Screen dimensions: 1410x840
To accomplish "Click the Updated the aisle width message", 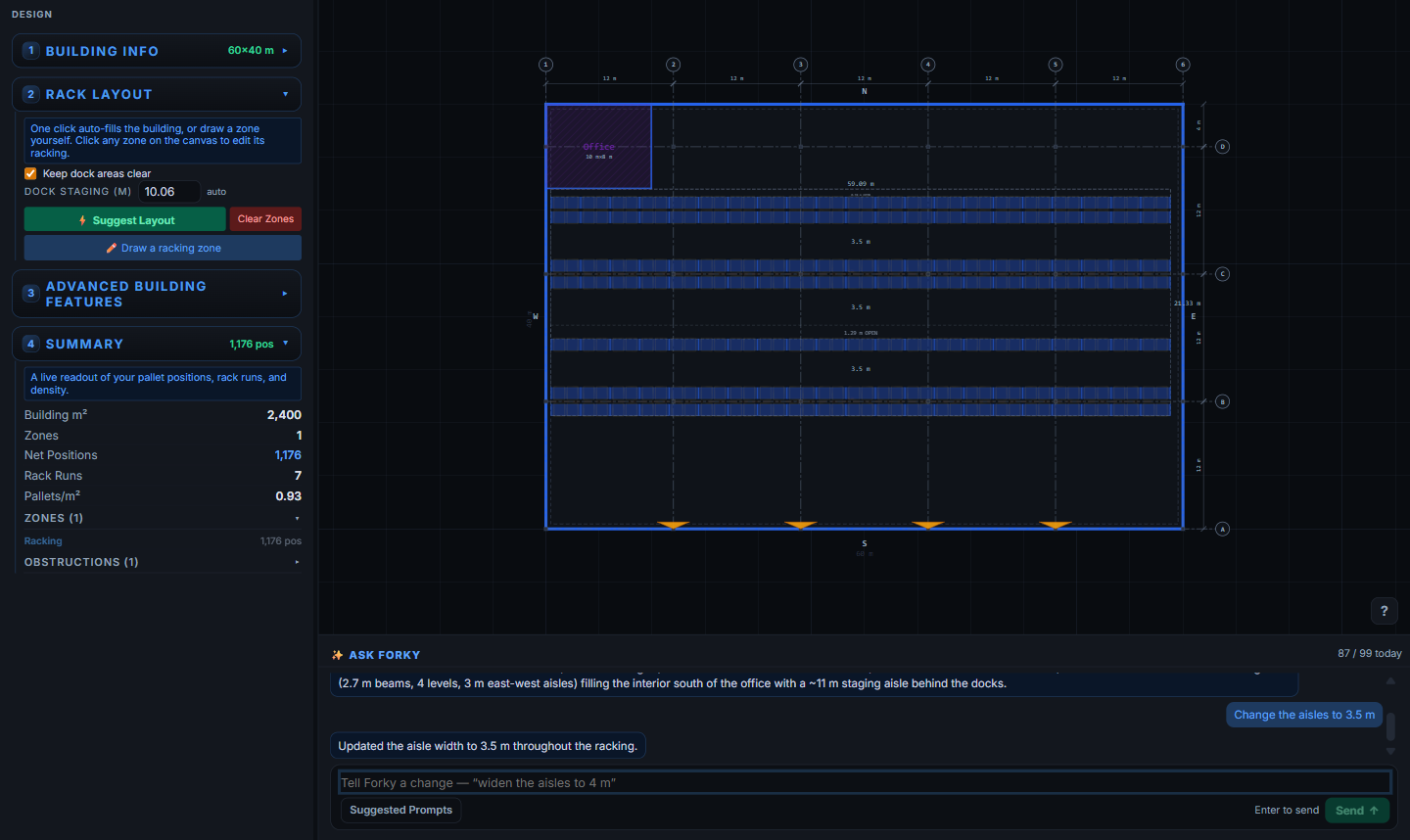I will (488, 746).
